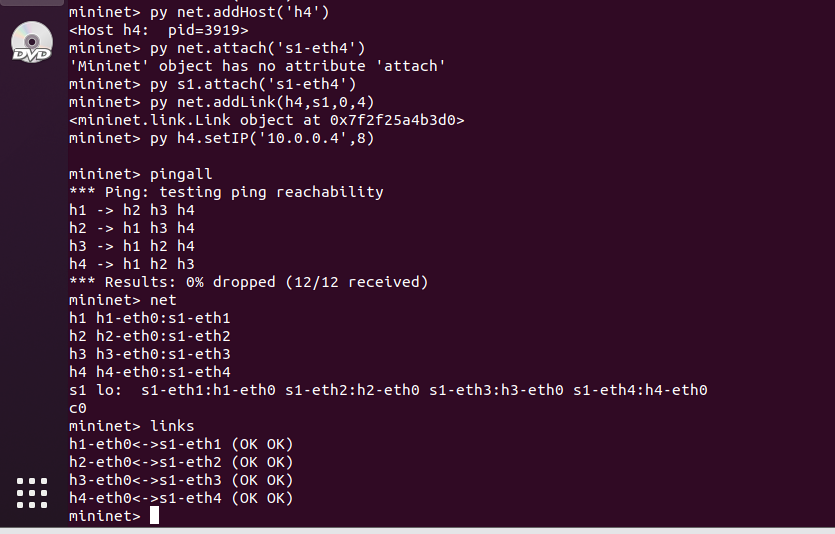Click the "h2-eth0<->s1-eth2 (OK OK)" link status
This screenshot has width=835, height=534.
(181, 462)
